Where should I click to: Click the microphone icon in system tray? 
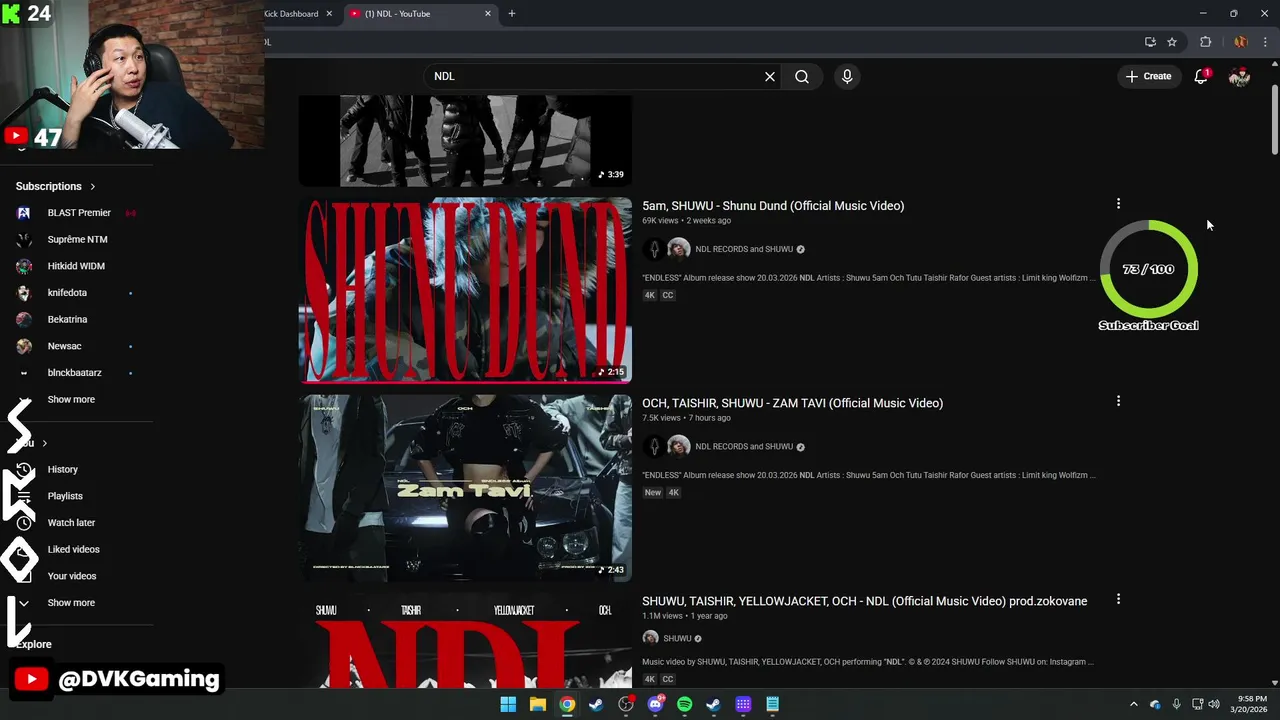(1176, 704)
